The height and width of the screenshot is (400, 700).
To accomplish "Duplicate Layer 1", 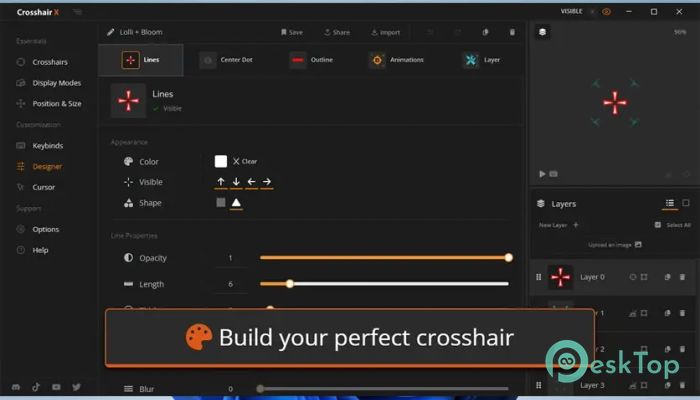I will [x=667, y=313].
